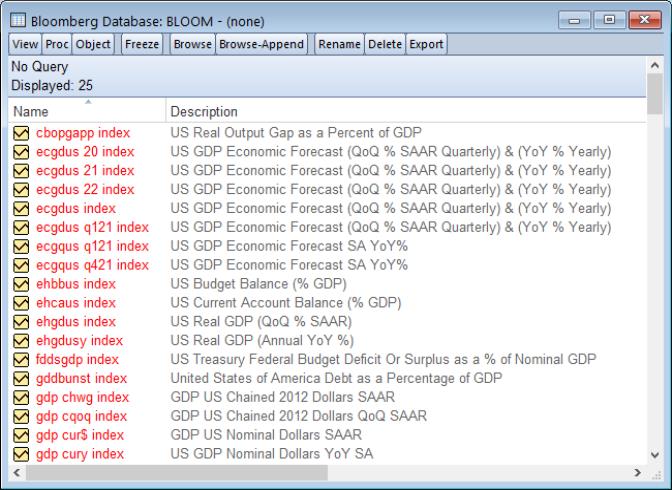This screenshot has height=490, width=672.
Task: Click the series icon beside ecgdus 21 index
Action: [x=19, y=171]
